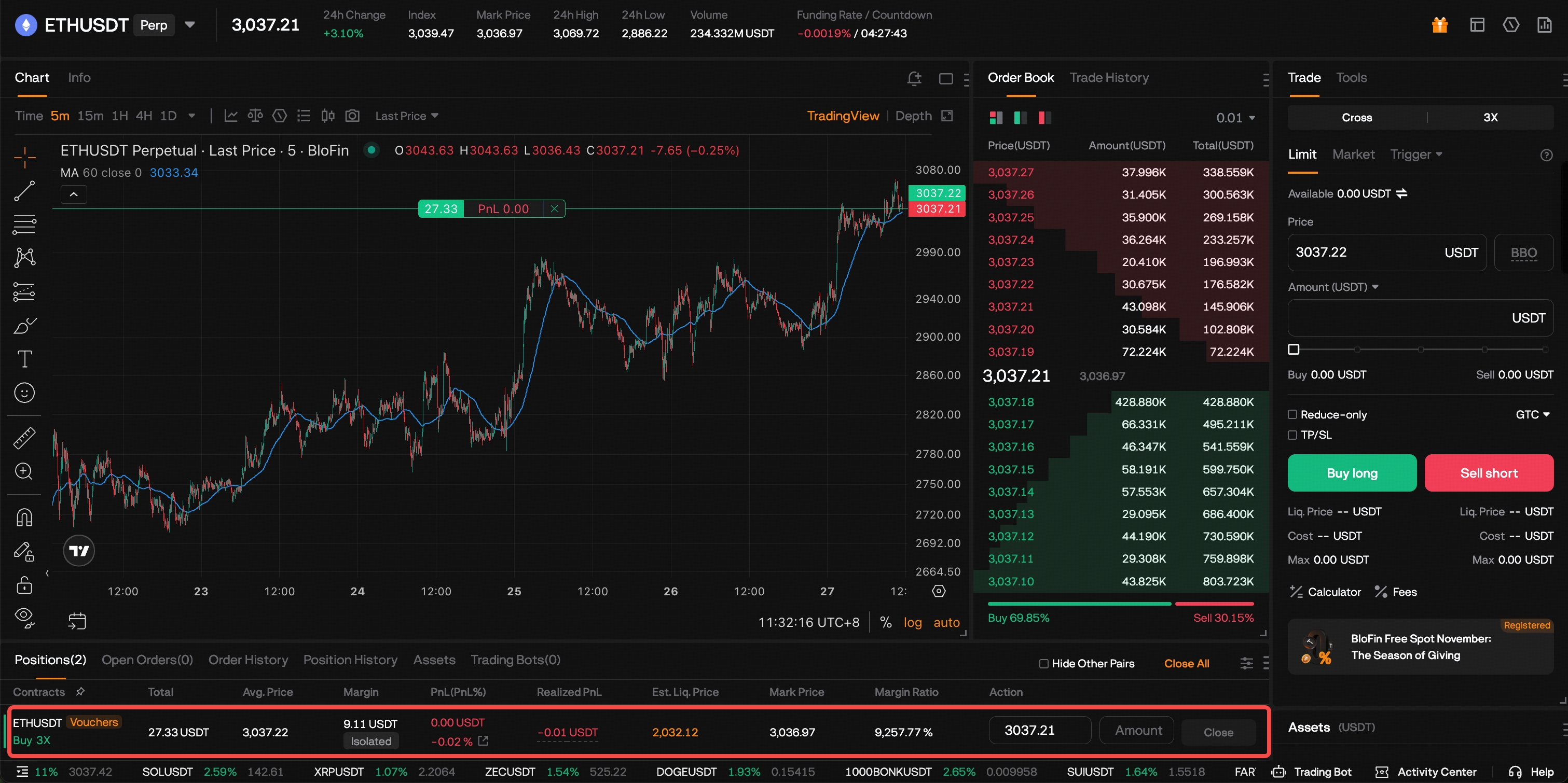The width and height of the screenshot is (1568, 783).
Task: Select the 15m time interval
Action: click(90, 116)
